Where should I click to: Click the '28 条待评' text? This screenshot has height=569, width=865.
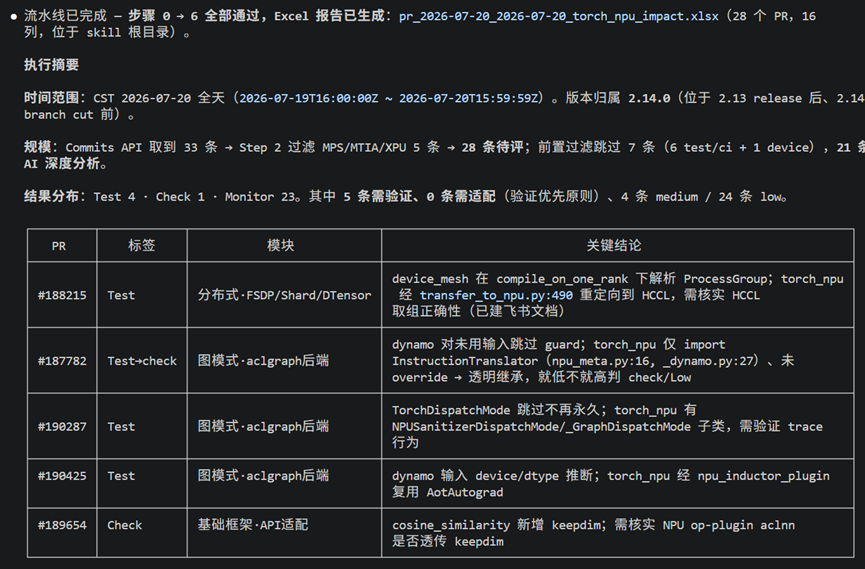tap(492, 147)
